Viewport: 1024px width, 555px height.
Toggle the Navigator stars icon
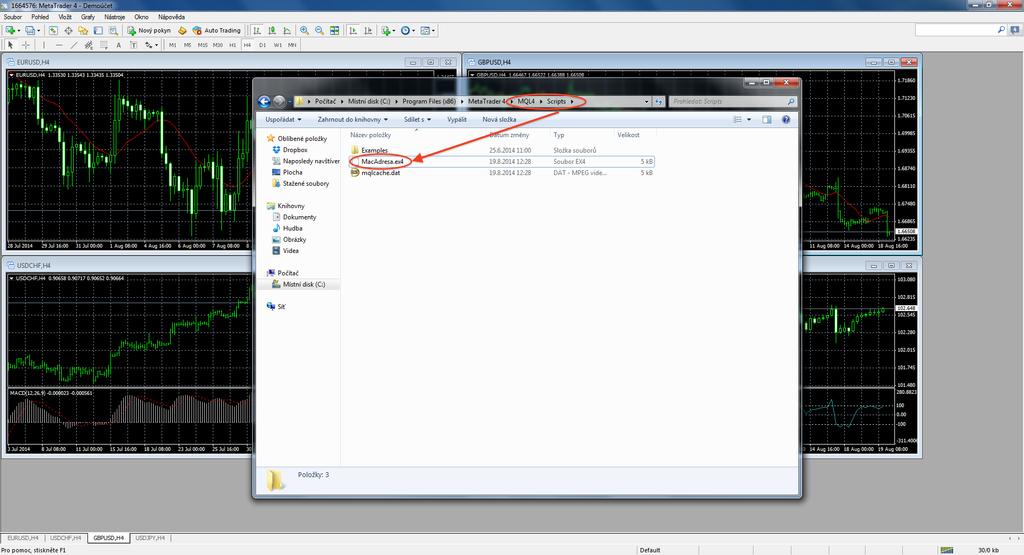(x=83, y=30)
